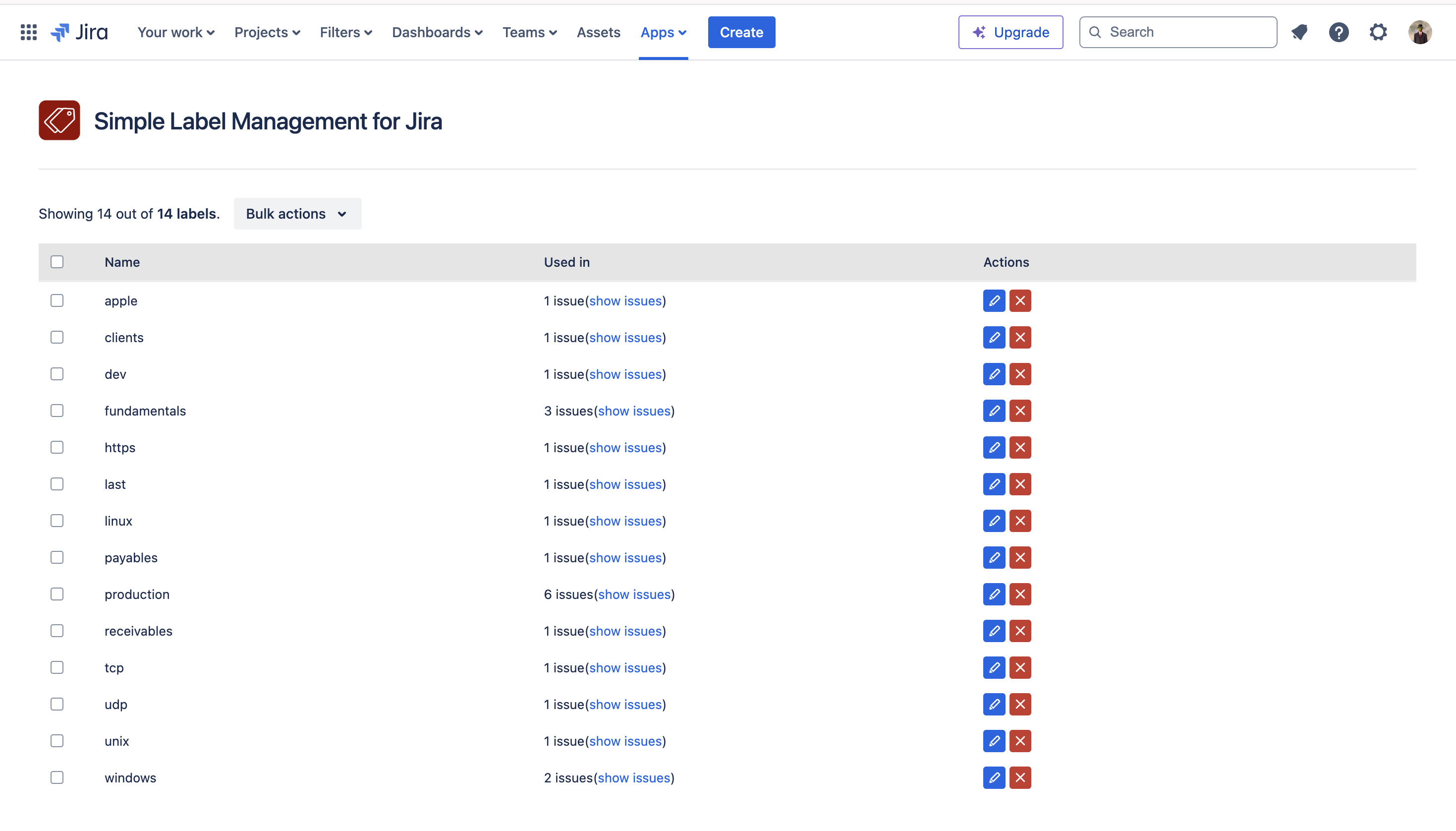
Task: Expand the Bulk actions dropdown
Action: 297,214
